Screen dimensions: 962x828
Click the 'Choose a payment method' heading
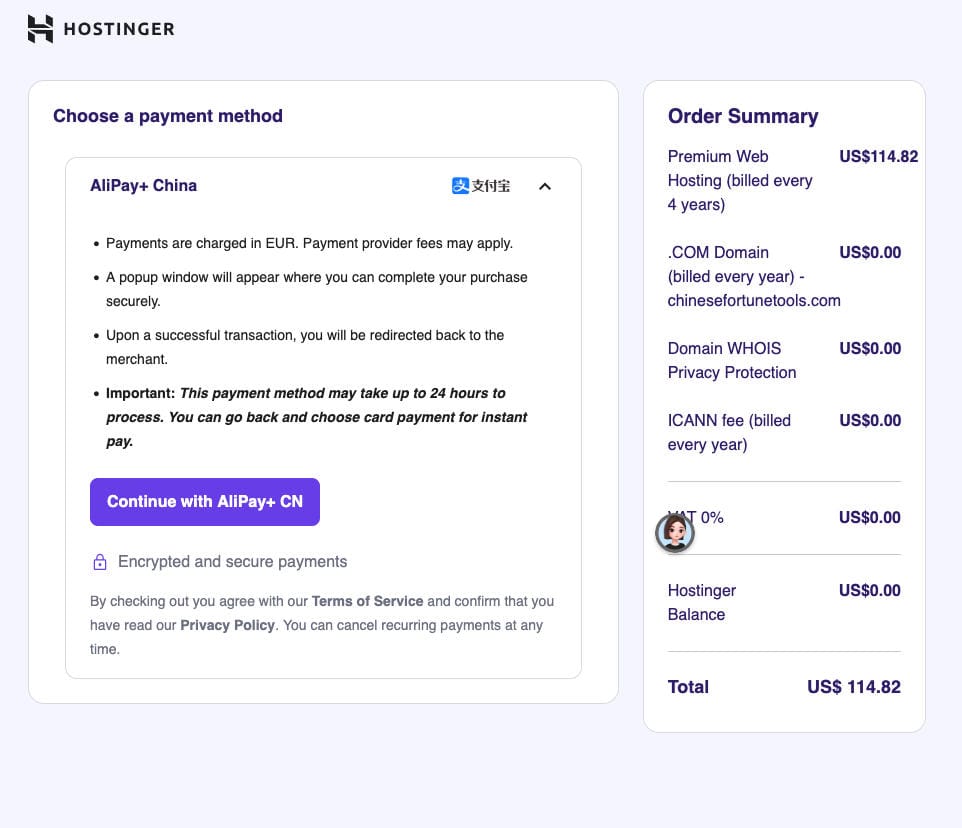click(168, 116)
